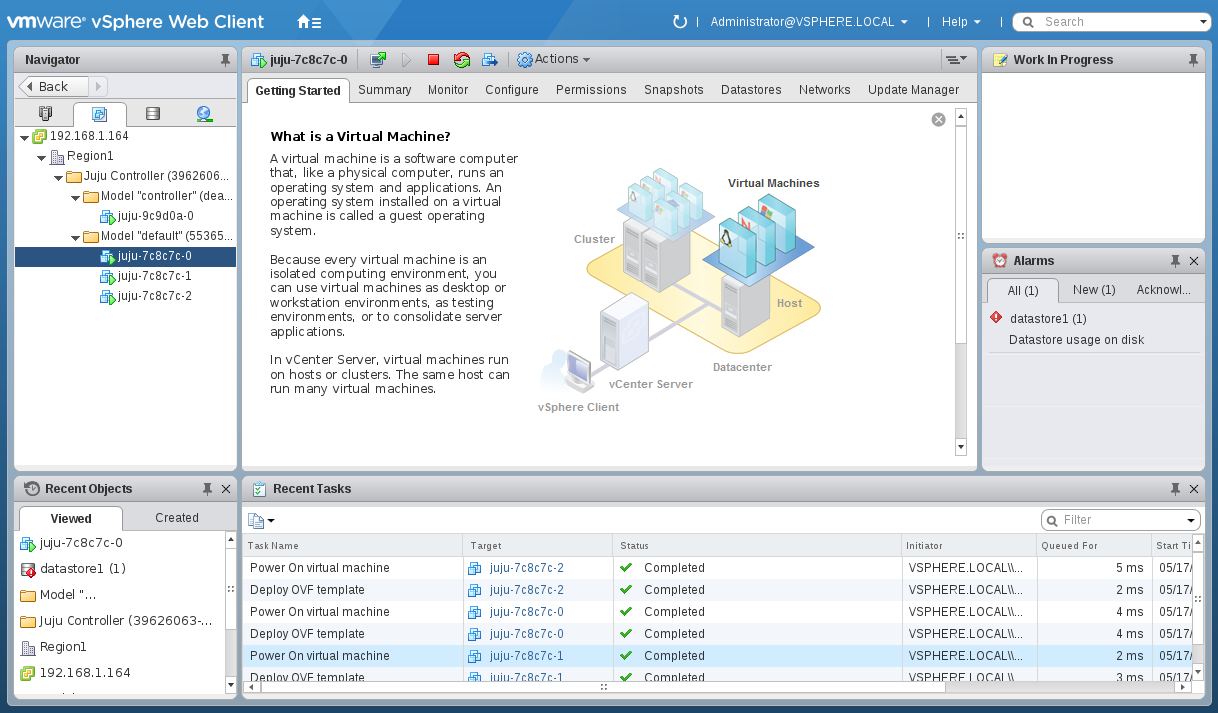Open the Administrator@VSPHERE.LOCAL user dropdown

[x=809, y=22]
